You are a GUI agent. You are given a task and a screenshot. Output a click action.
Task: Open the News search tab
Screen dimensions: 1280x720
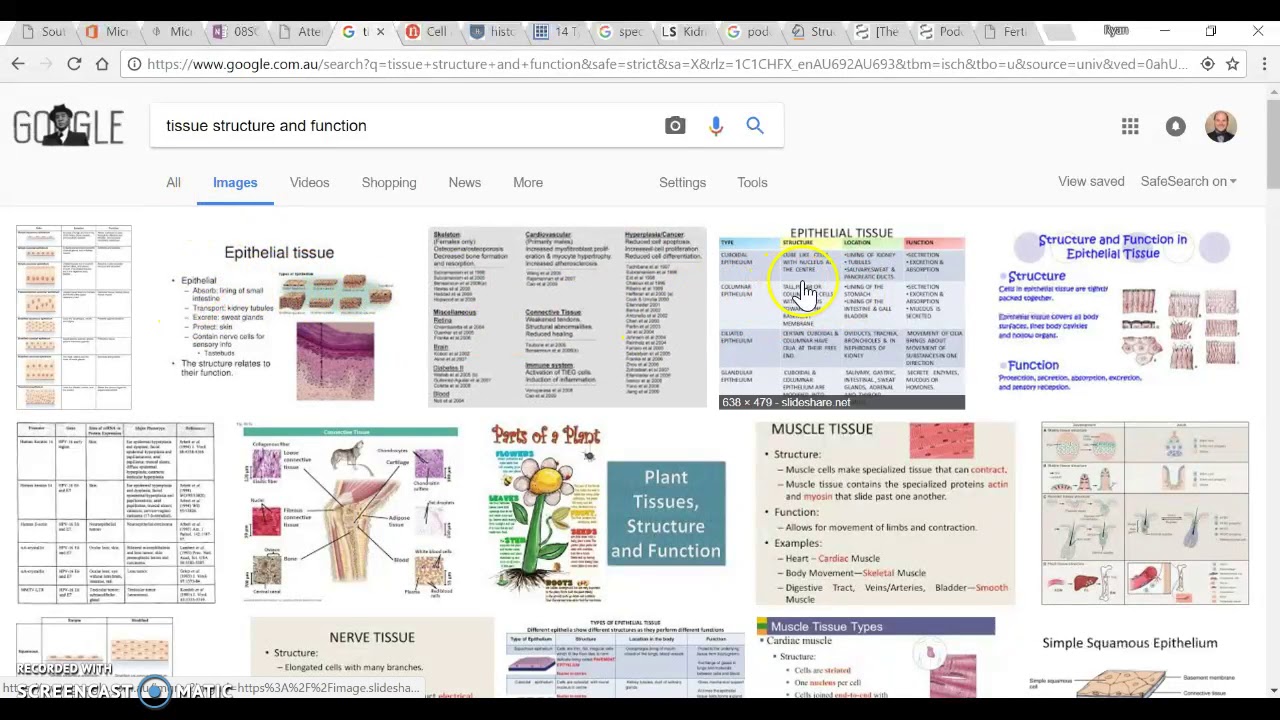tap(465, 182)
